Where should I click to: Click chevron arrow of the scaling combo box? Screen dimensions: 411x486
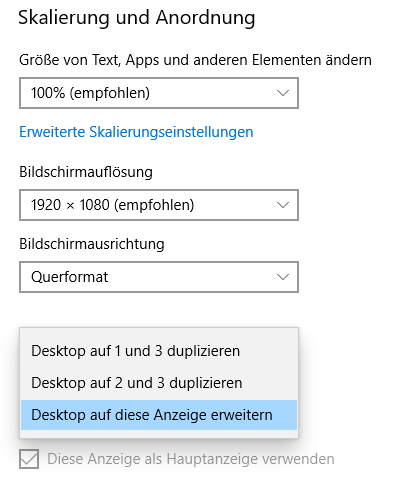[x=283, y=93]
